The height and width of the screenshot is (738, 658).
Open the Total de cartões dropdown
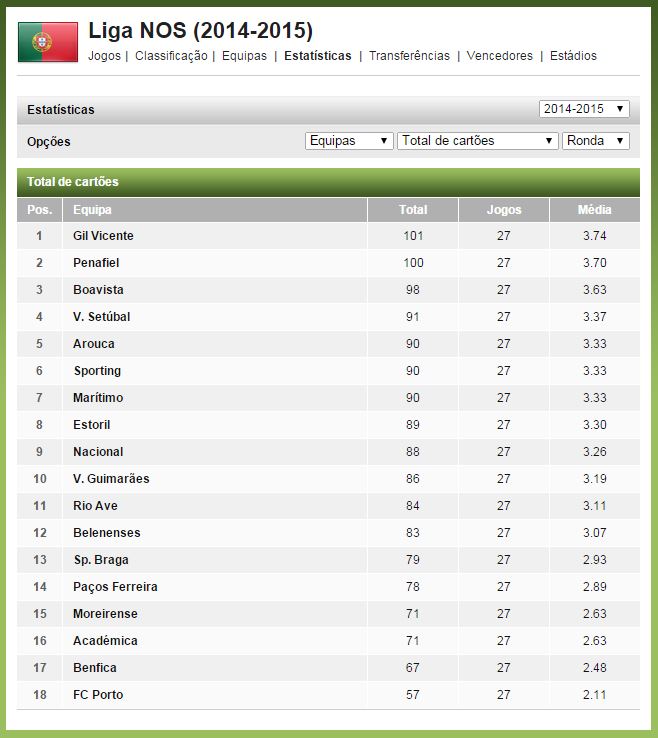(x=477, y=141)
